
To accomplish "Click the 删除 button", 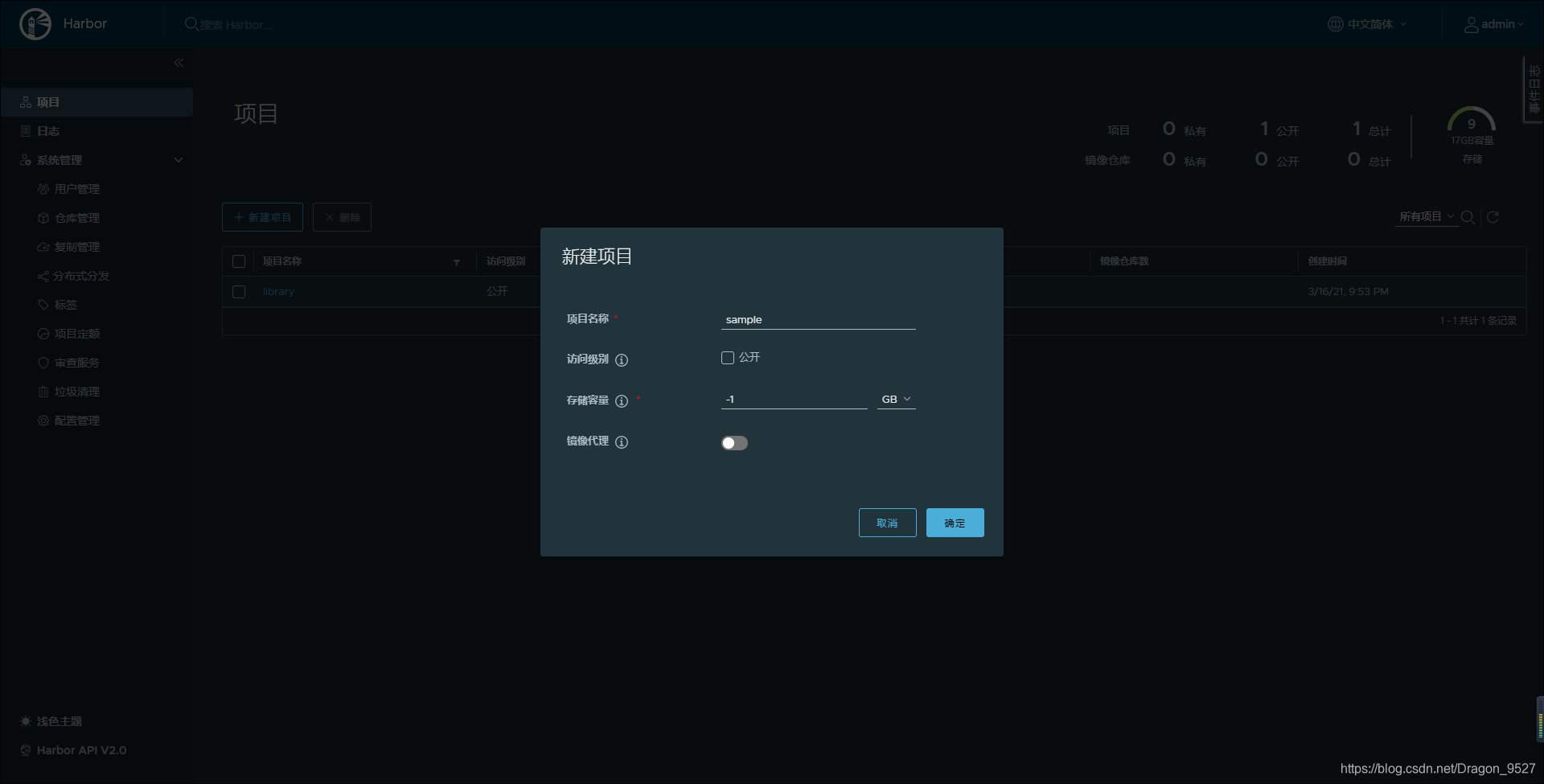I will point(342,217).
